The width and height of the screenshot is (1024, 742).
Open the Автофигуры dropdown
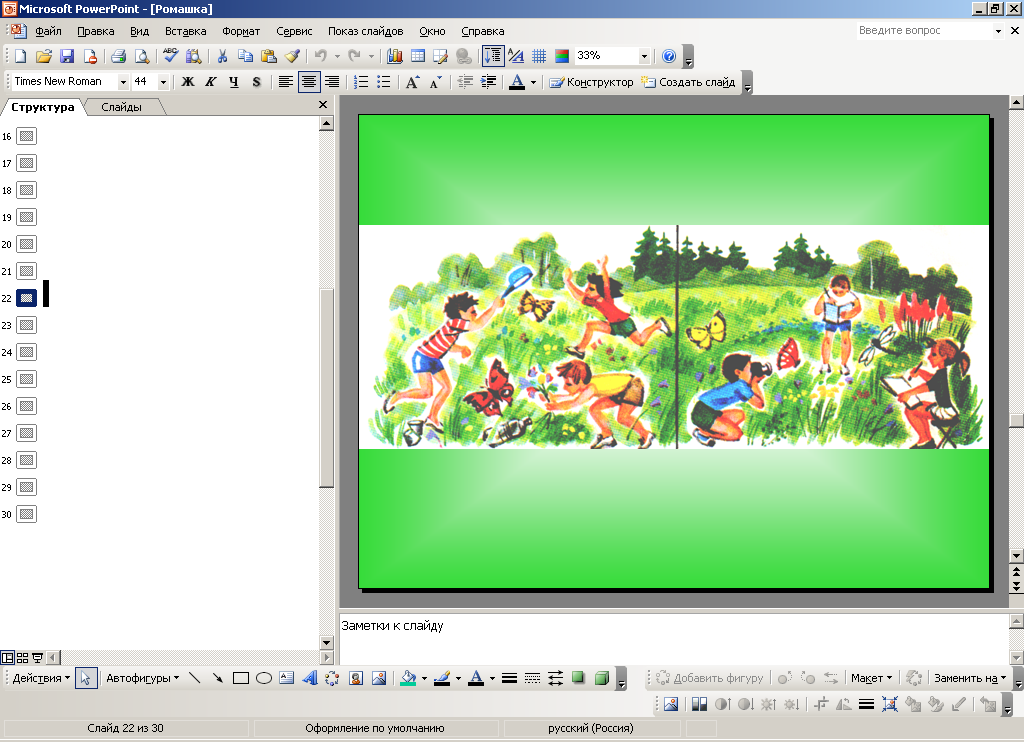(x=142, y=678)
